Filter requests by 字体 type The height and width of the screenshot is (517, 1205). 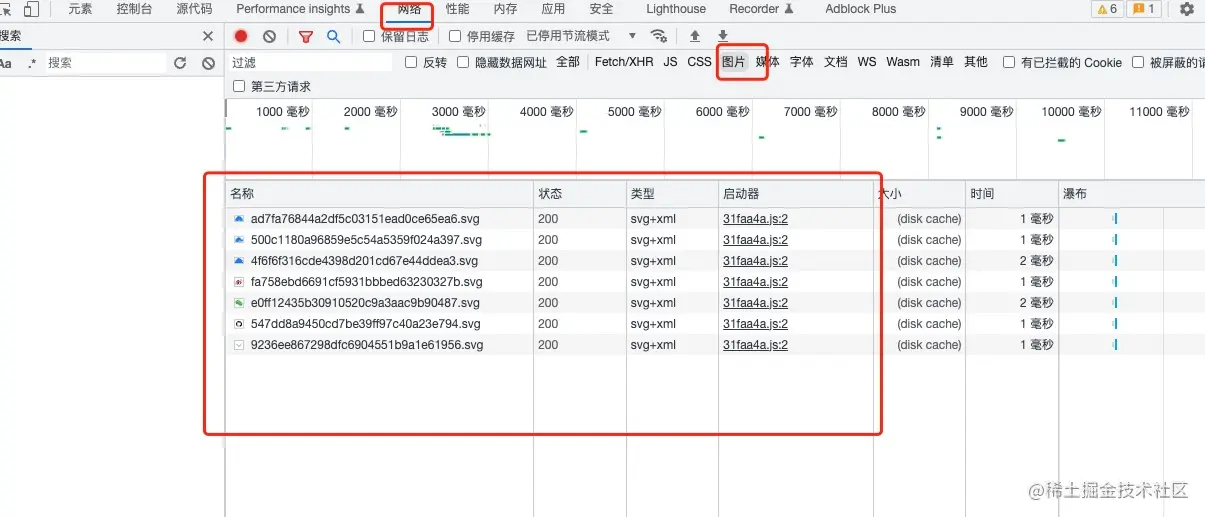(x=802, y=62)
